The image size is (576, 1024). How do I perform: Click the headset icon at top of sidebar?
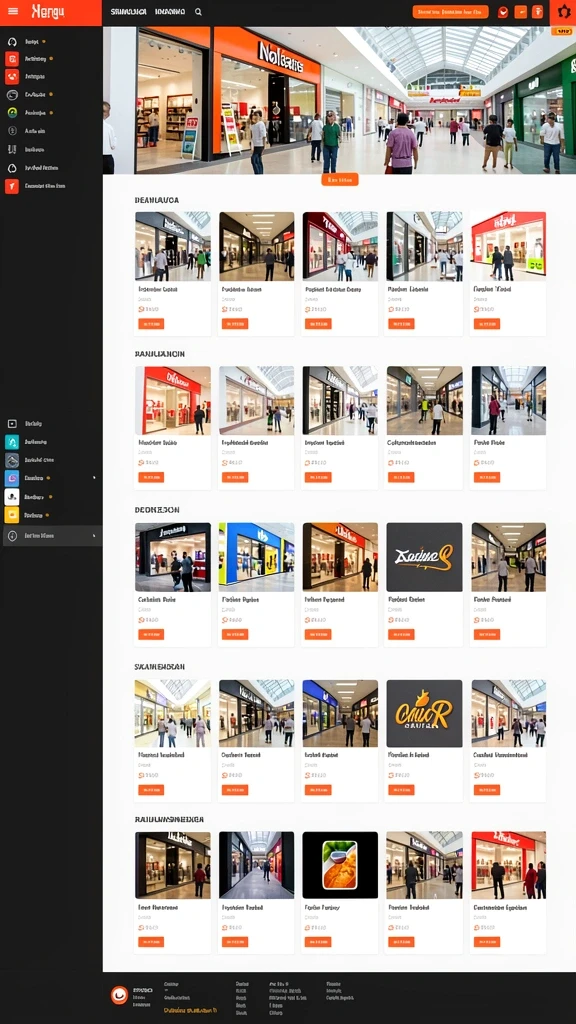point(12,41)
